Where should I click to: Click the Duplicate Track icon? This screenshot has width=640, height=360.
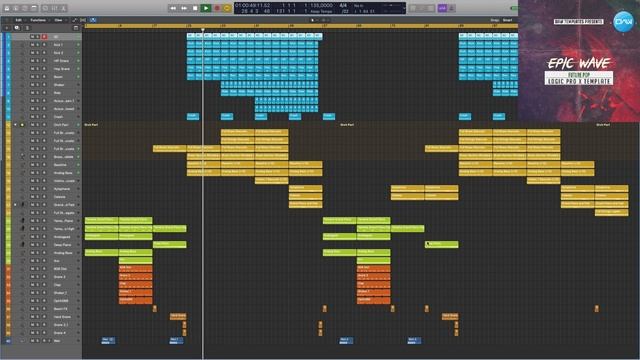click(x=17, y=28)
